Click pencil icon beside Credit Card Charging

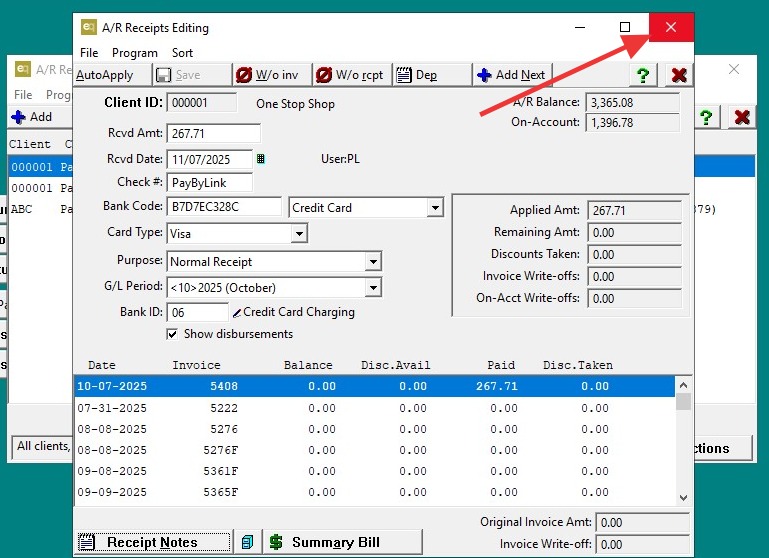(x=236, y=313)
